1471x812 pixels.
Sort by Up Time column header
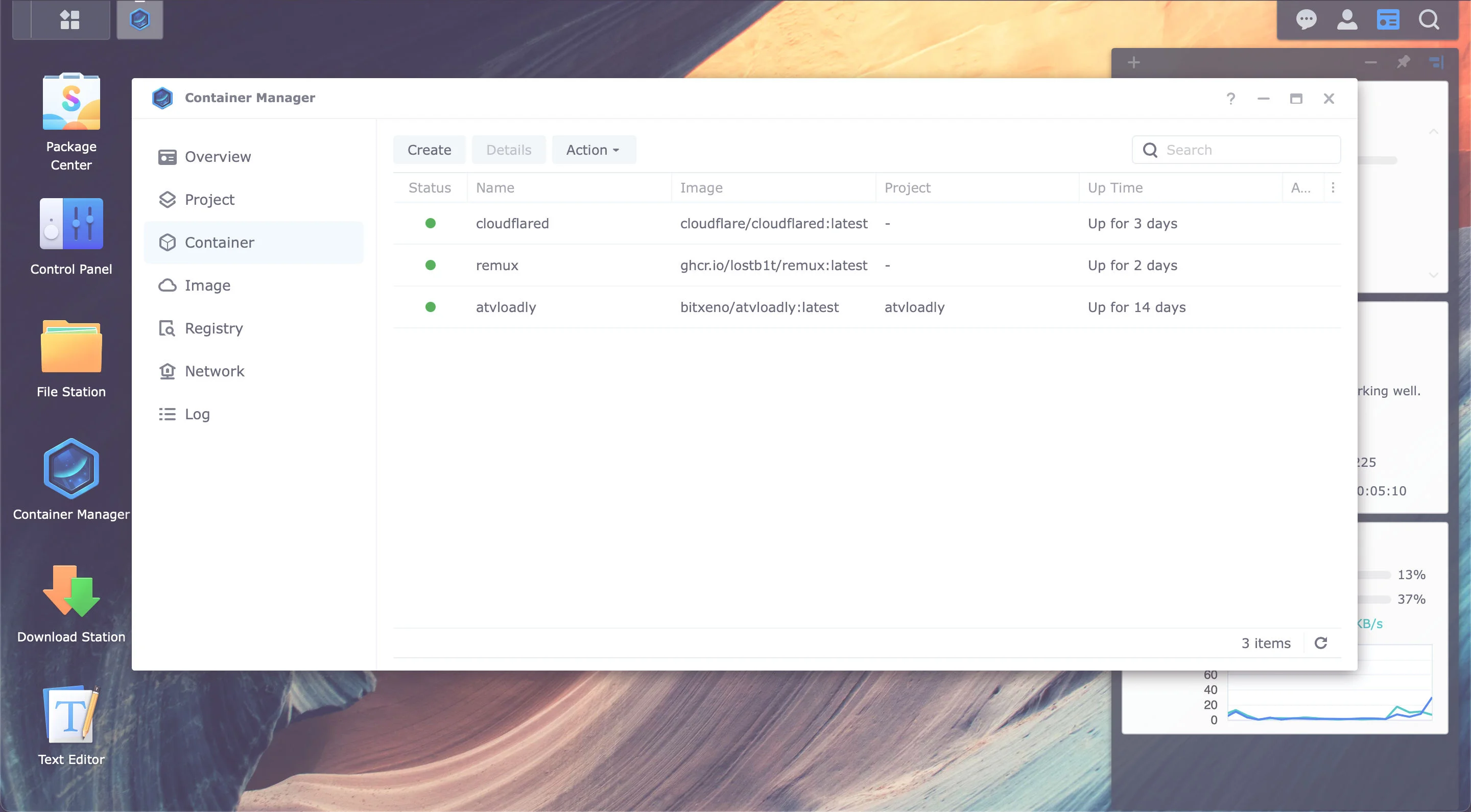click(1181, 187)
